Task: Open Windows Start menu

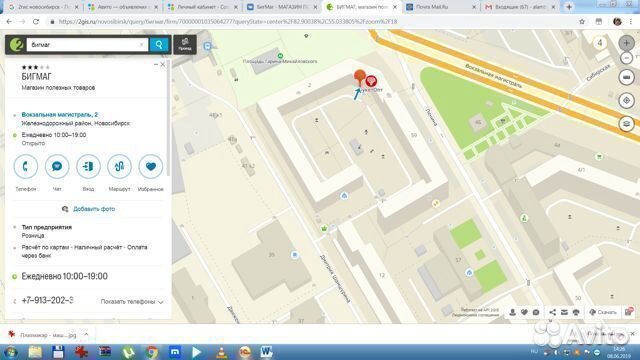Action: 11,352
